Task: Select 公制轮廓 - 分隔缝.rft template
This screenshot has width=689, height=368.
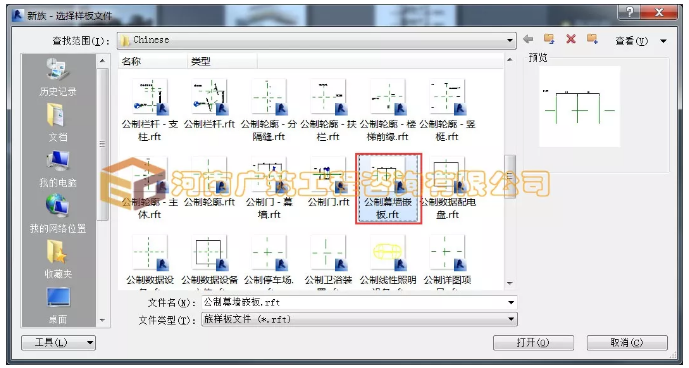Action: point(268,110)
